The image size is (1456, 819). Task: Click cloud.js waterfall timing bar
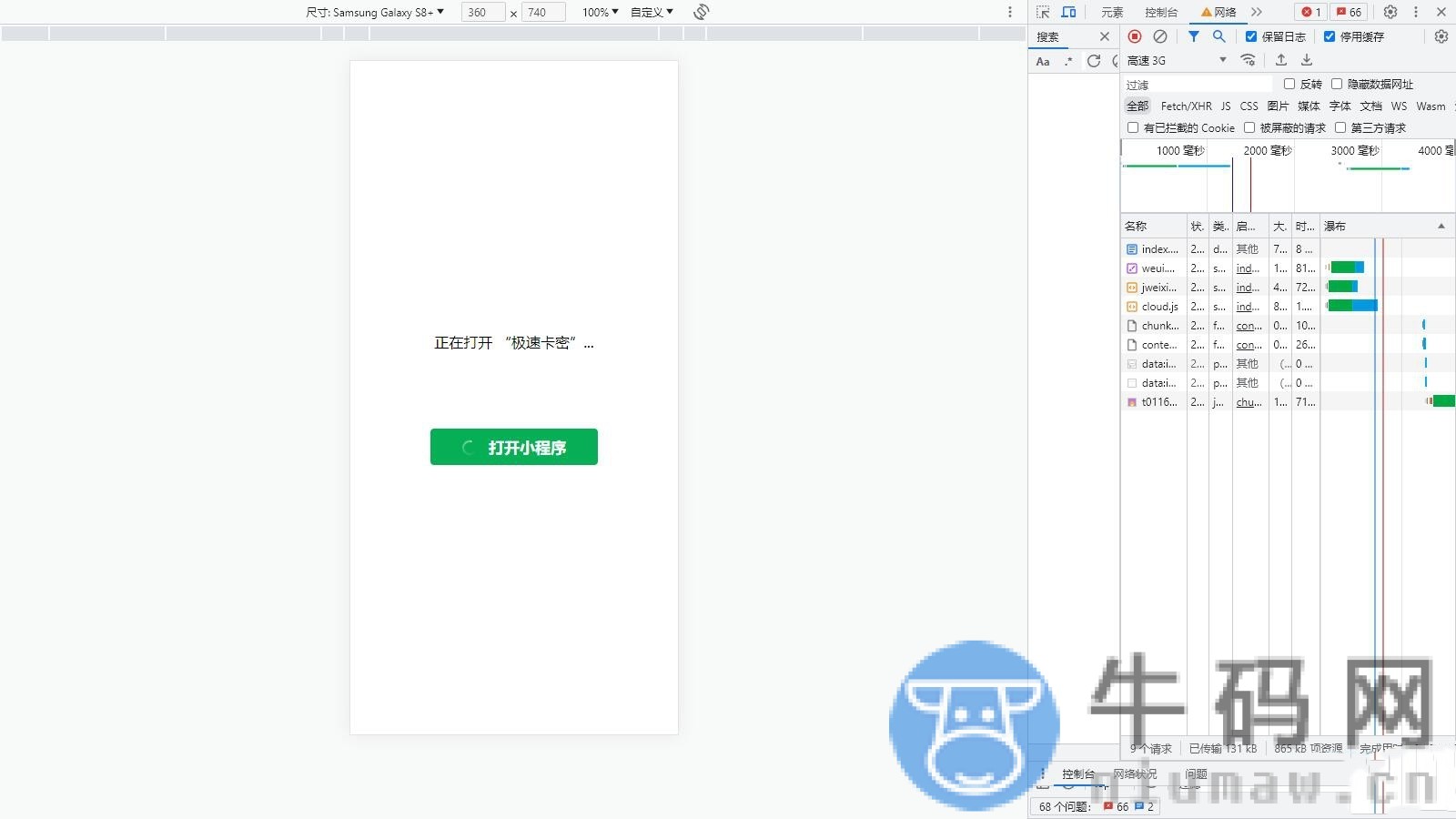[1352, 306]
